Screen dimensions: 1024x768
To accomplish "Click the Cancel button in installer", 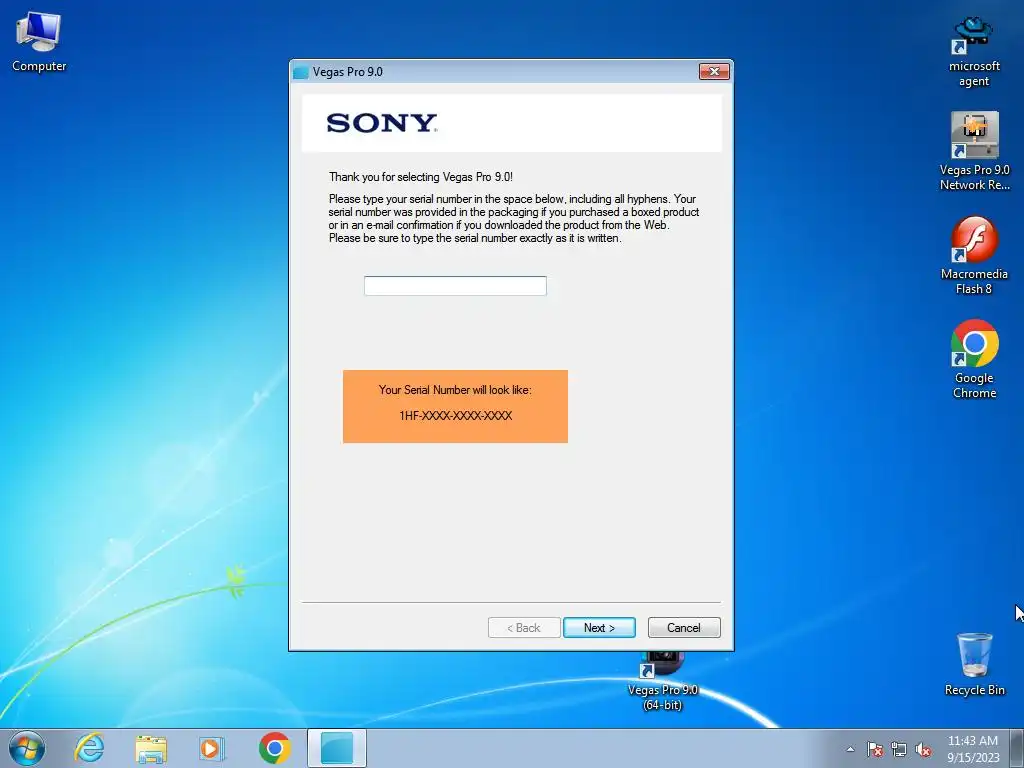I will (684, 628).
